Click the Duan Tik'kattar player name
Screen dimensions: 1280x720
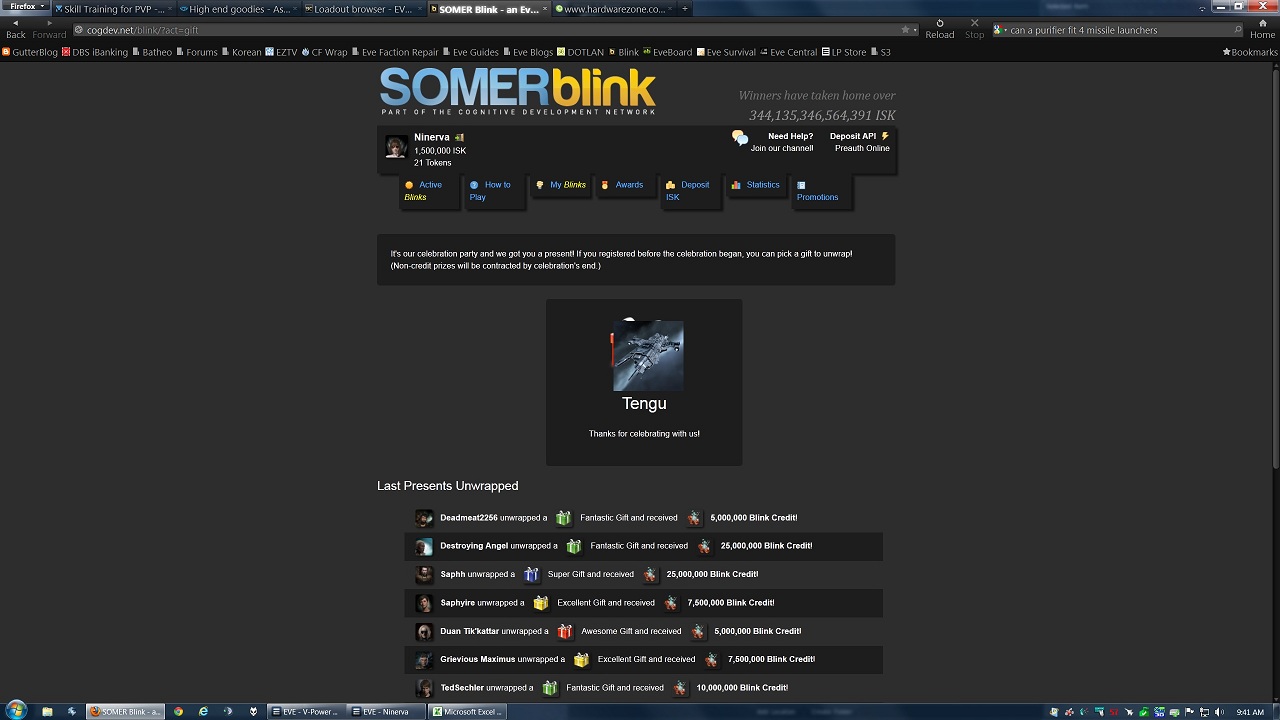(469, 631)
